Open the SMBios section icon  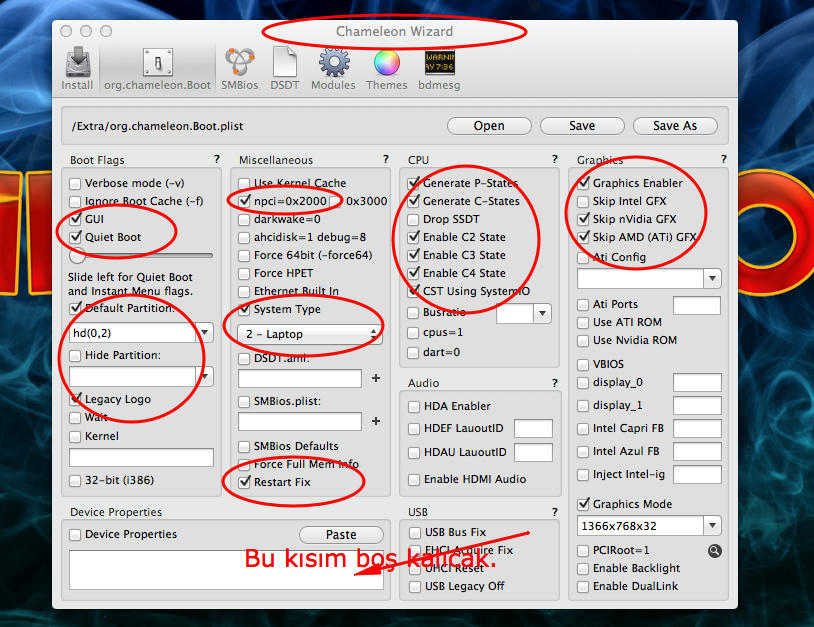point(239,63)
